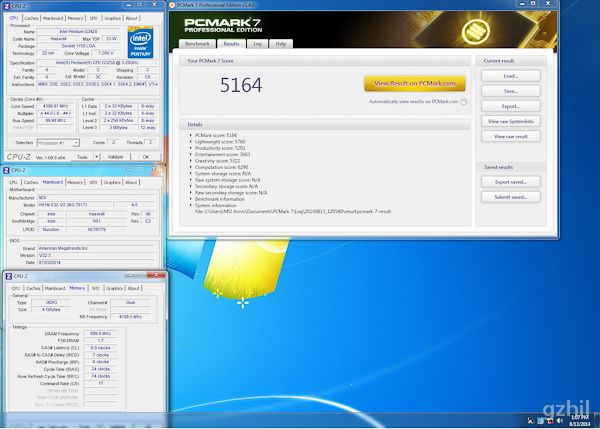Viewport: 600px width, 429px height.
Task: Click the Intel Inside Pentium logo
Action: pyautogui.click(x=140, y=42)
